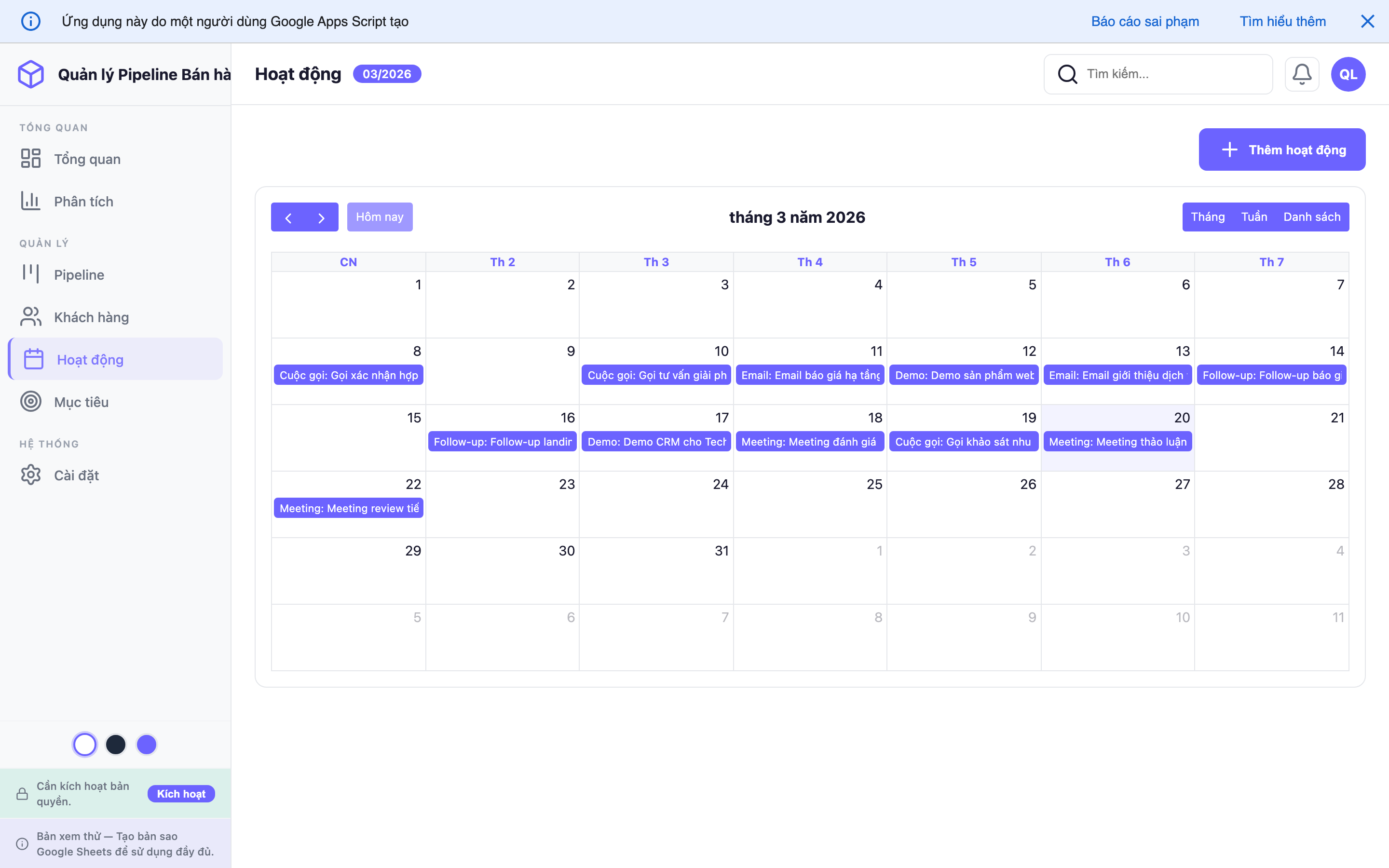Select the dark theme color swatch
Image resolution: width=1389 pixels, height=868 pixels.
116,745
